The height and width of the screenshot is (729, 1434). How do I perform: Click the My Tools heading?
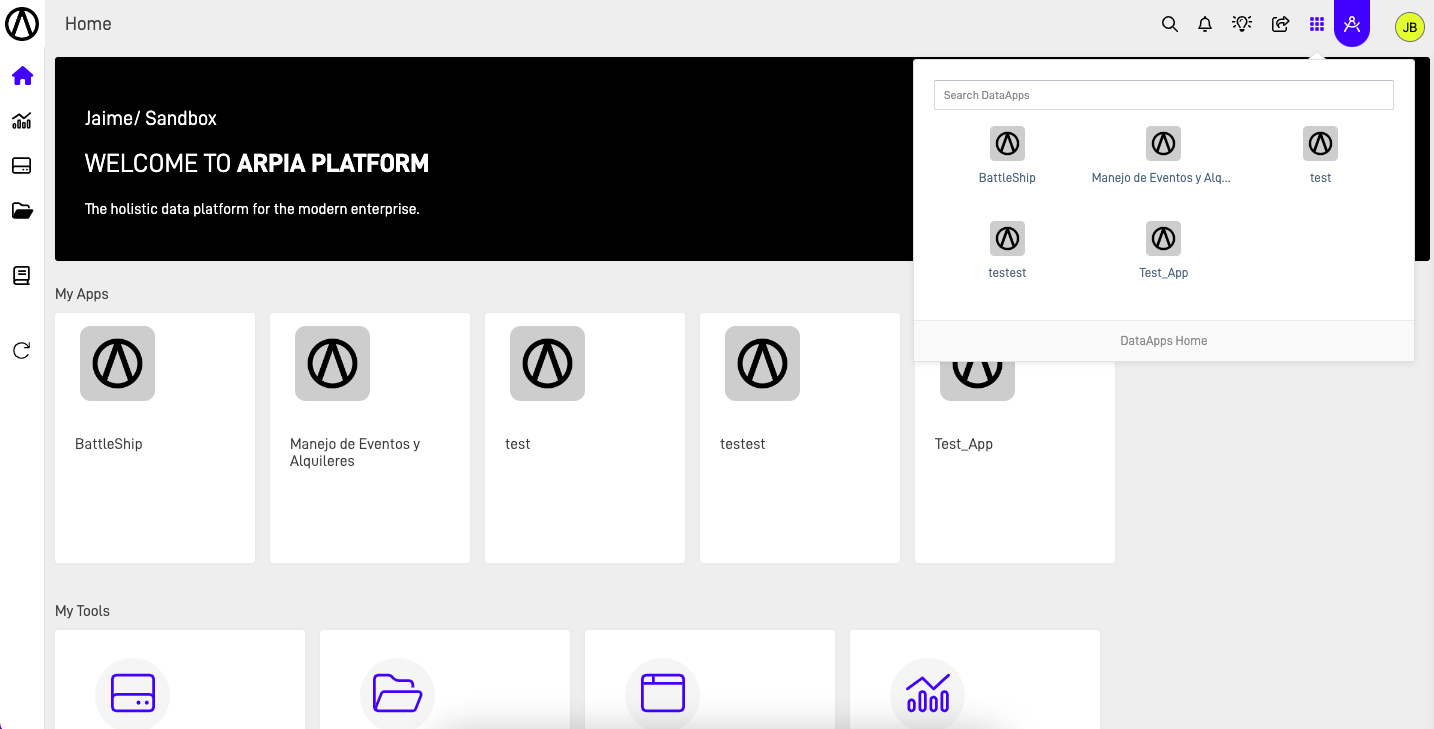82,611
